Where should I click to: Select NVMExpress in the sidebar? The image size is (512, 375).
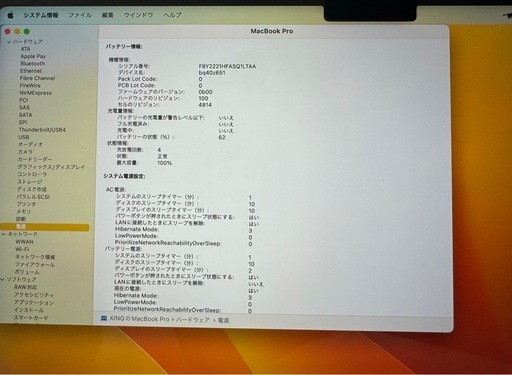(x=35, y=93)
